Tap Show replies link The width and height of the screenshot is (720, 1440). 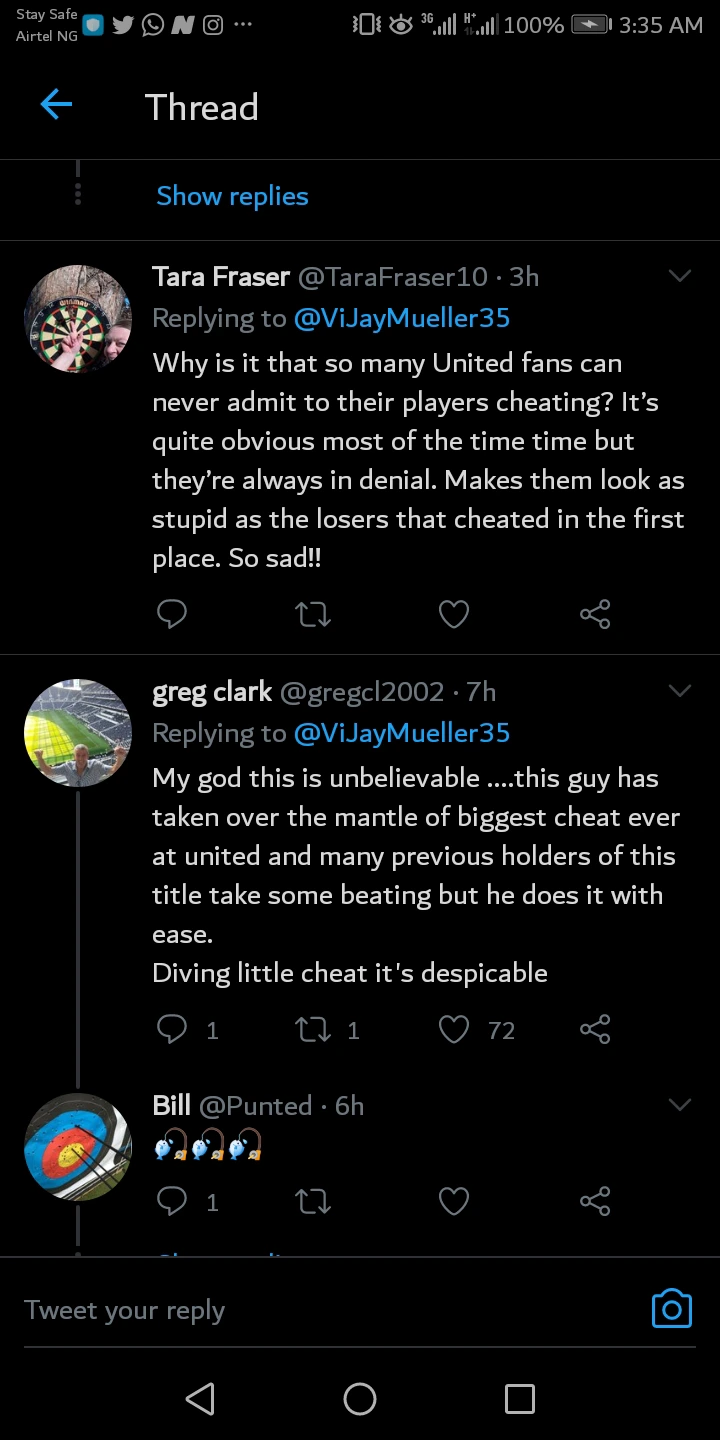pos(232,196)
